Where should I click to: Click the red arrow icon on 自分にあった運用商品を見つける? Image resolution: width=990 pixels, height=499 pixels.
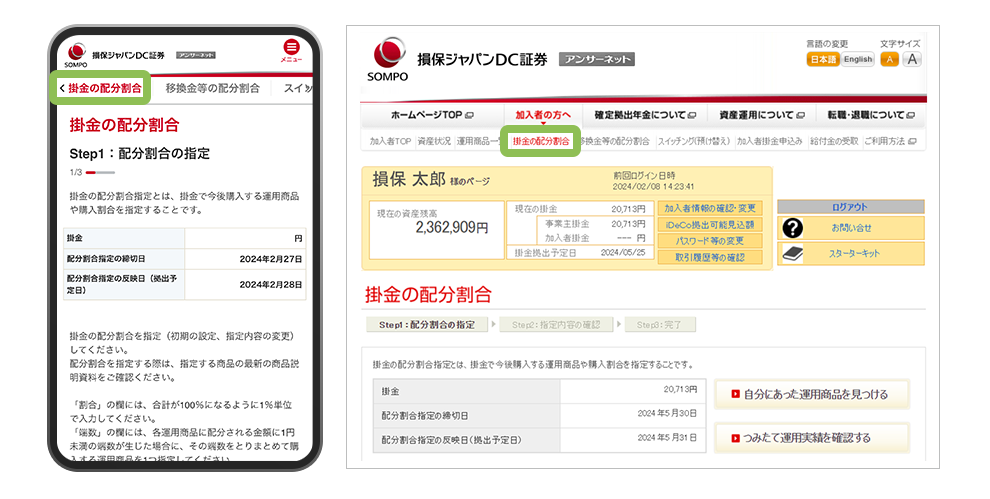tap(735, 394)
